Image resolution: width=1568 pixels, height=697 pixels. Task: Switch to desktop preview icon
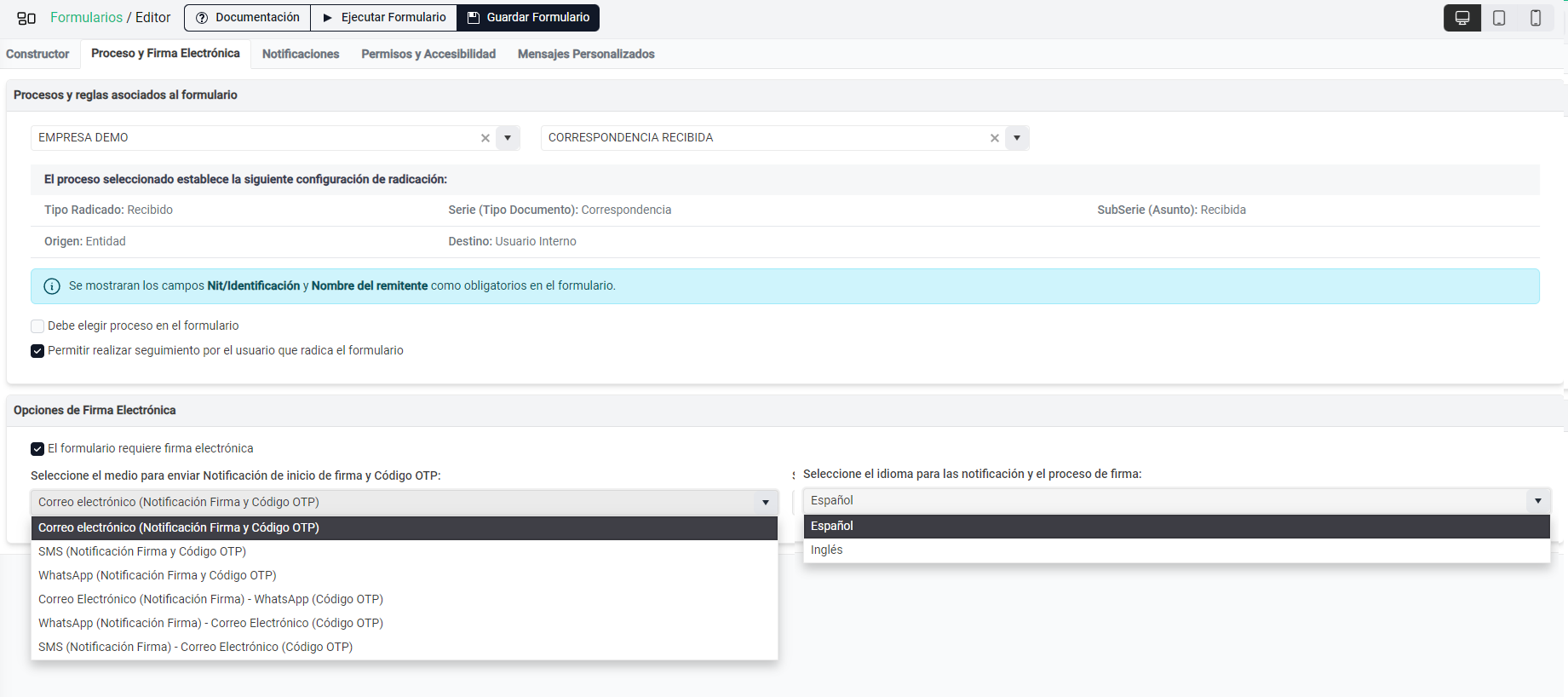tap(1462, 18)
